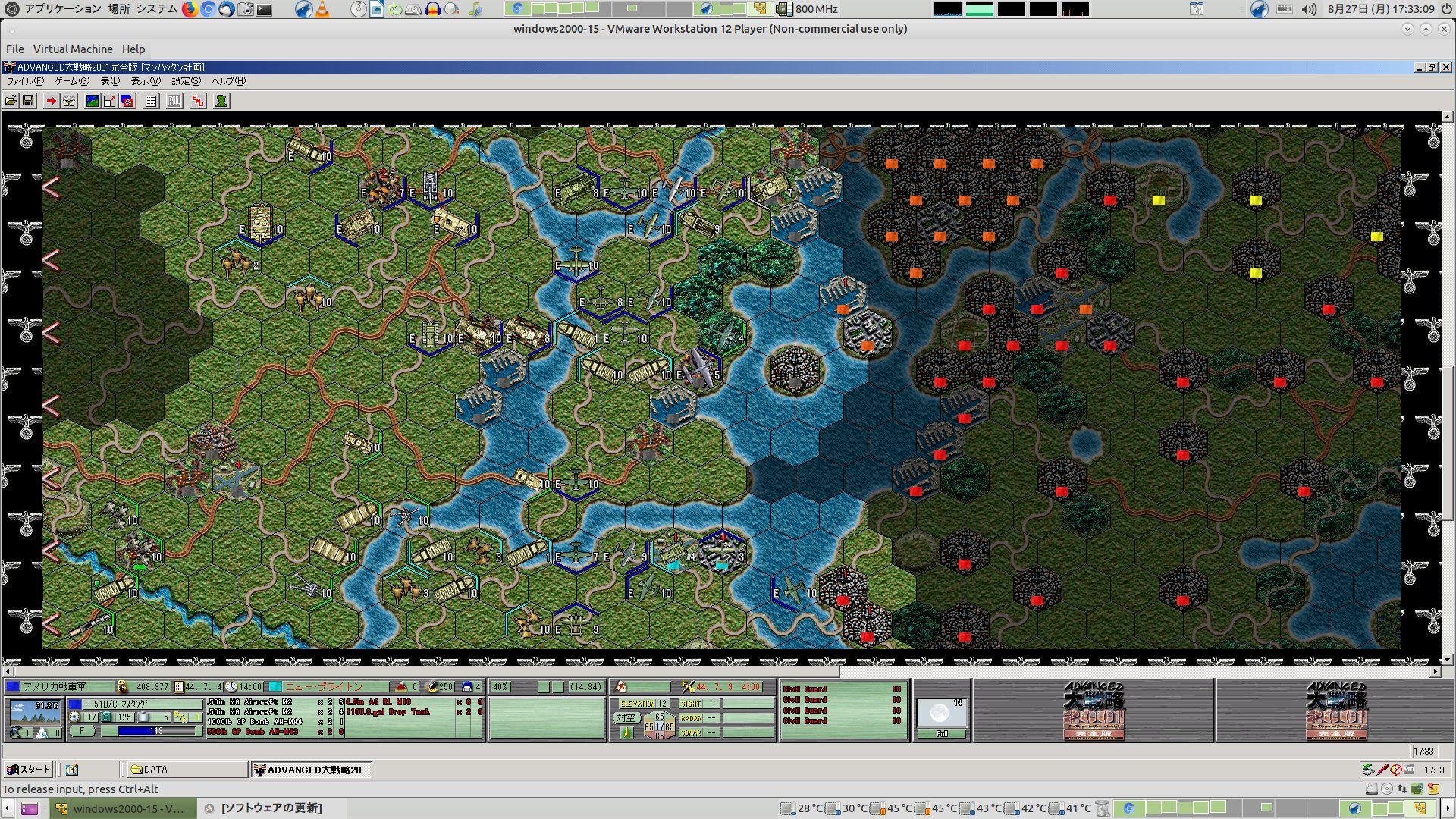Screen dimensions: 1456x819
Task: Click the grid table toolbar icon
Action: [151, 101]
